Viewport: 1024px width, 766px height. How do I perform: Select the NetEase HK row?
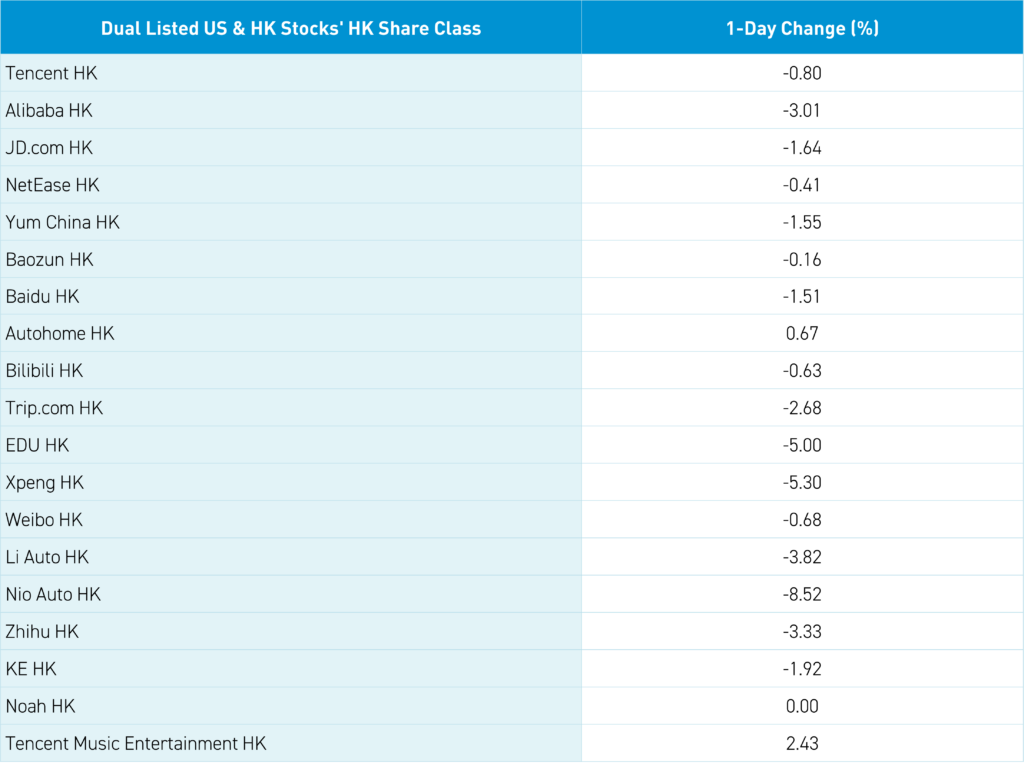pyautogui.click(x=53, y=185)
